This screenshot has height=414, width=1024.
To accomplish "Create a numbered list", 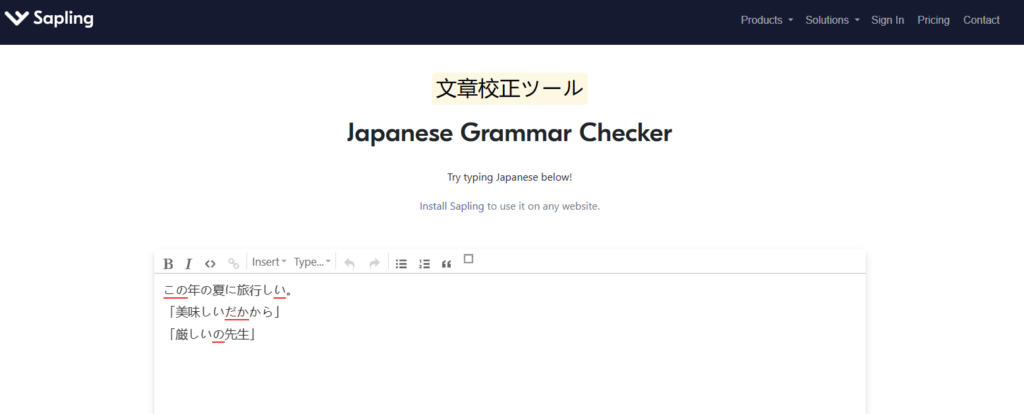I will pos(424,264).
